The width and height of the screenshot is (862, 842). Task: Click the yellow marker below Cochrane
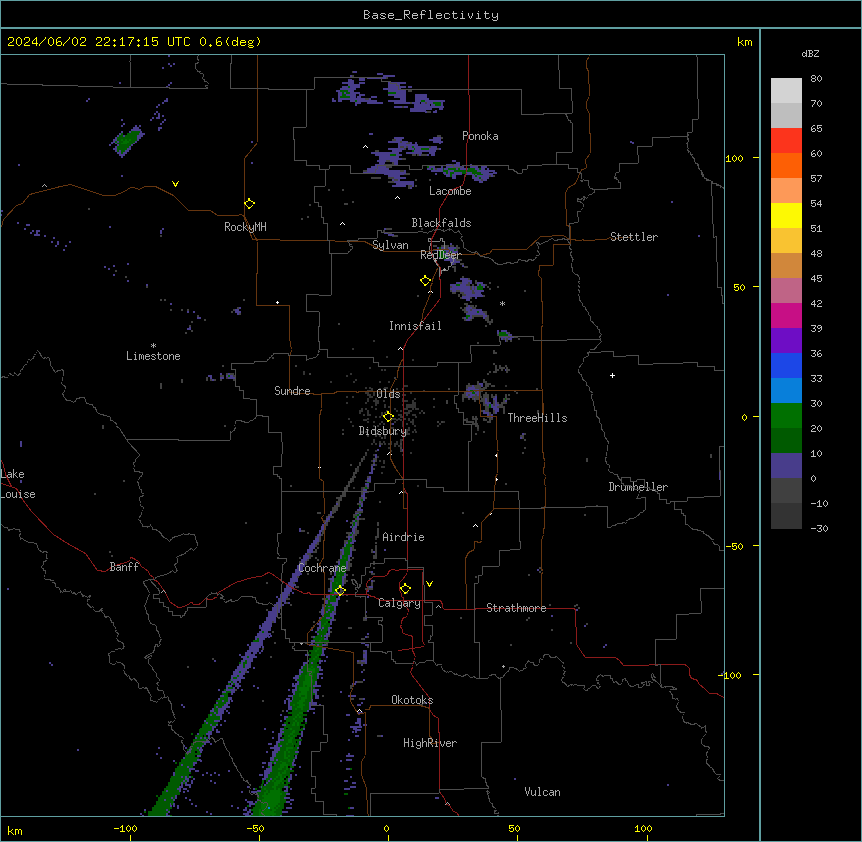pyautogui.click(x=340, y=591)
